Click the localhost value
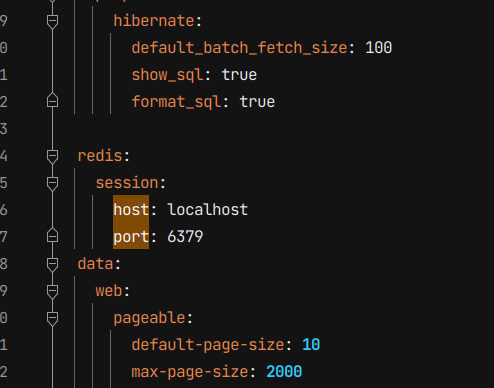Viewport: 494px width, 388px height. coord(208,210)
